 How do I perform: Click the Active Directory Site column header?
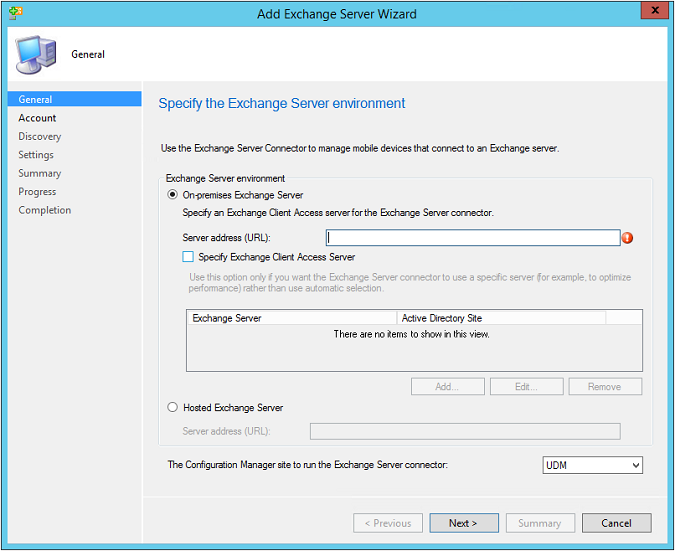coord(501,318)
